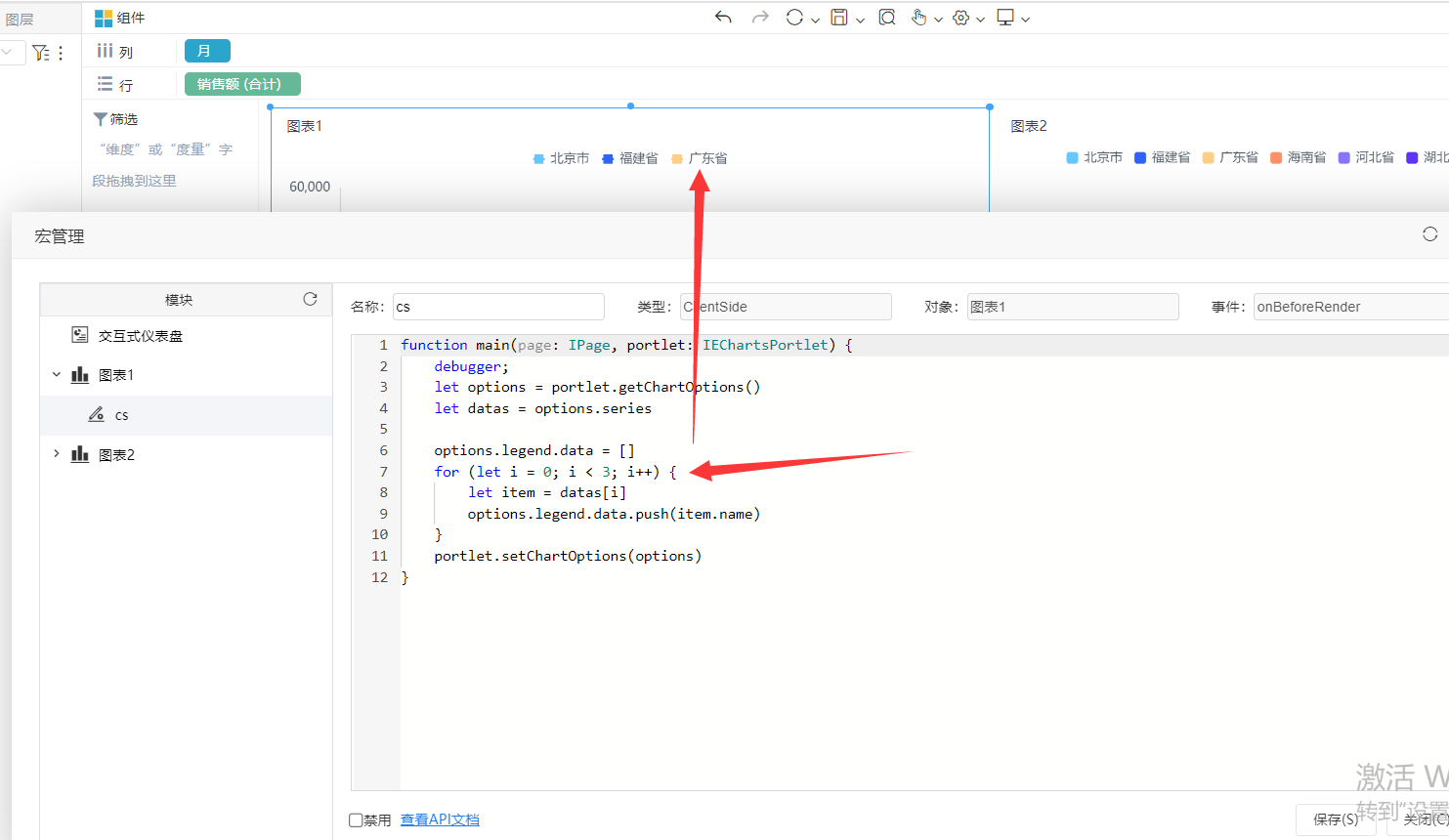Click the refresh icon in the top toolbar
The height and width of the screenshot is (840, 1449).
794,18
